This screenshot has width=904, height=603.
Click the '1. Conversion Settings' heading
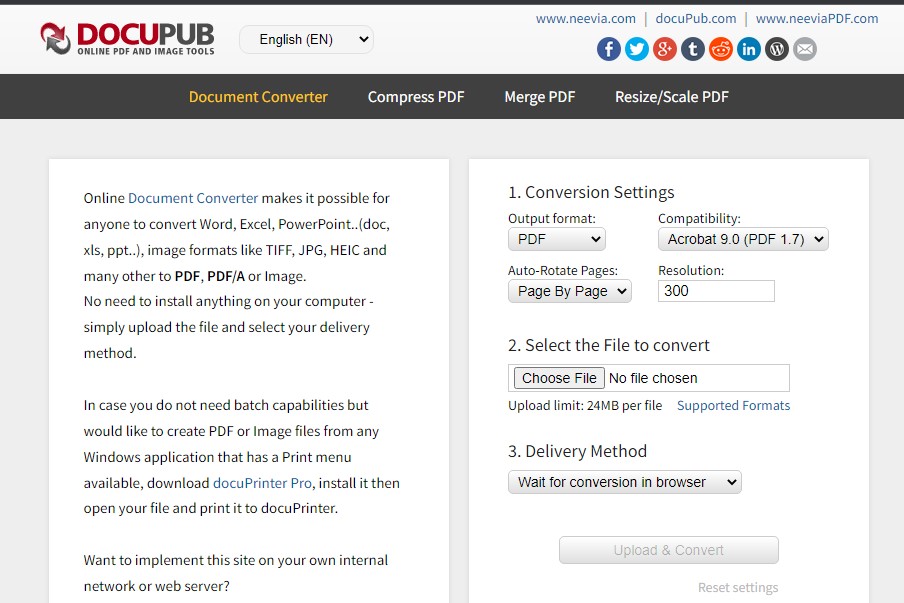591,192
